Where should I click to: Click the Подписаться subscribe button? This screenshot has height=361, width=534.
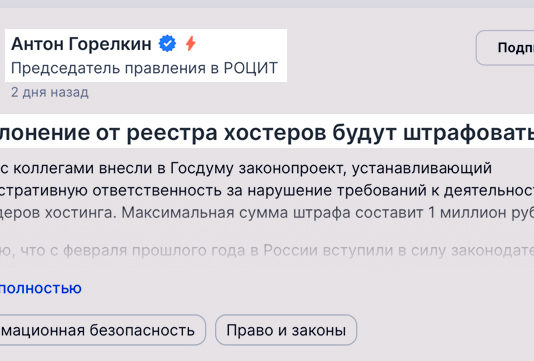click(505, 48)
